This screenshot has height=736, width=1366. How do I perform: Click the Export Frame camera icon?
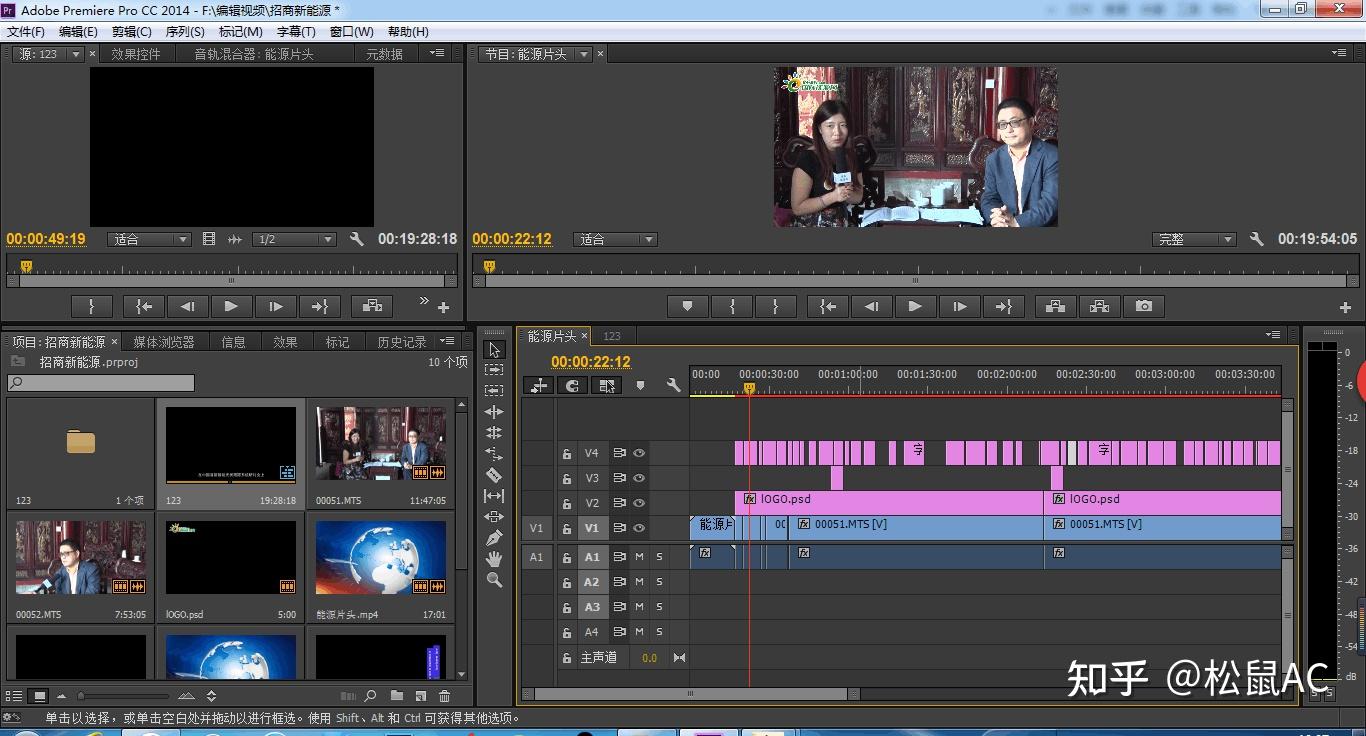(x=1143, y=307)
